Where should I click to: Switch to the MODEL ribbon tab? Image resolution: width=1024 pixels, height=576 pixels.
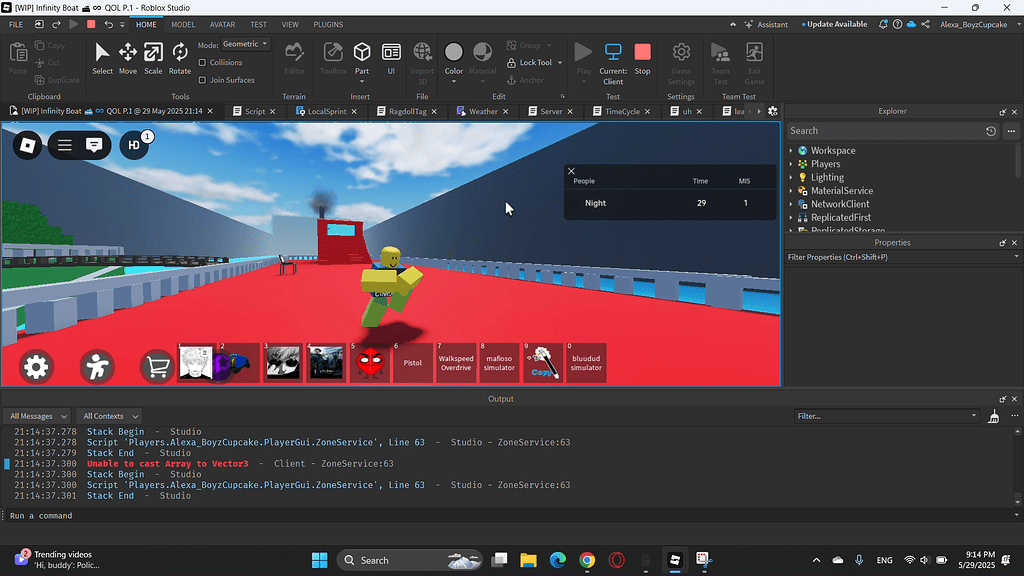point(183,24)
